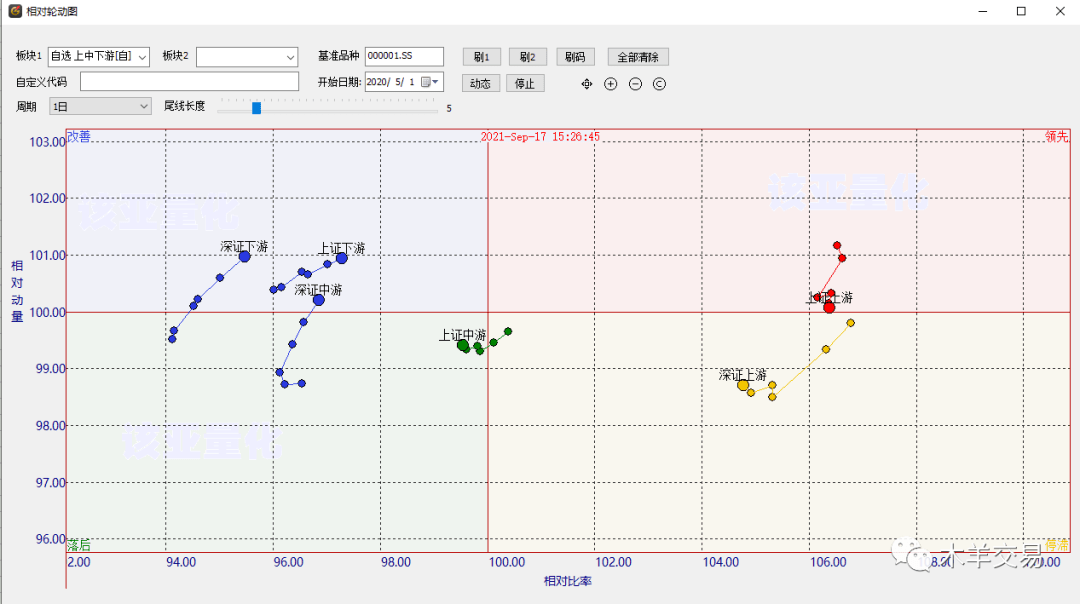The height and width of the screenshot is (604, 1080).
Task: Open the 板块2 dropdown list
Action: pos(290,57)
